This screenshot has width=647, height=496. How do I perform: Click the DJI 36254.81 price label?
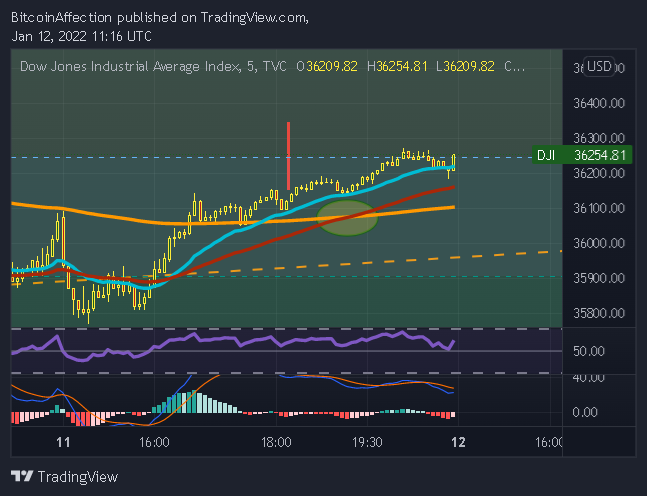click(x=582, y=155)
